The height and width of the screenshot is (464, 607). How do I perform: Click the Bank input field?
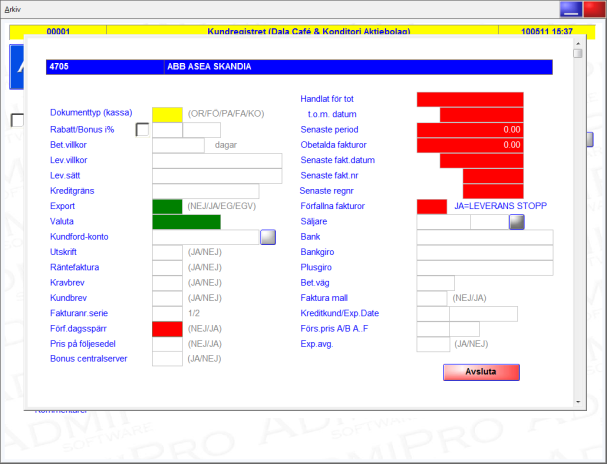coord(485,237)
